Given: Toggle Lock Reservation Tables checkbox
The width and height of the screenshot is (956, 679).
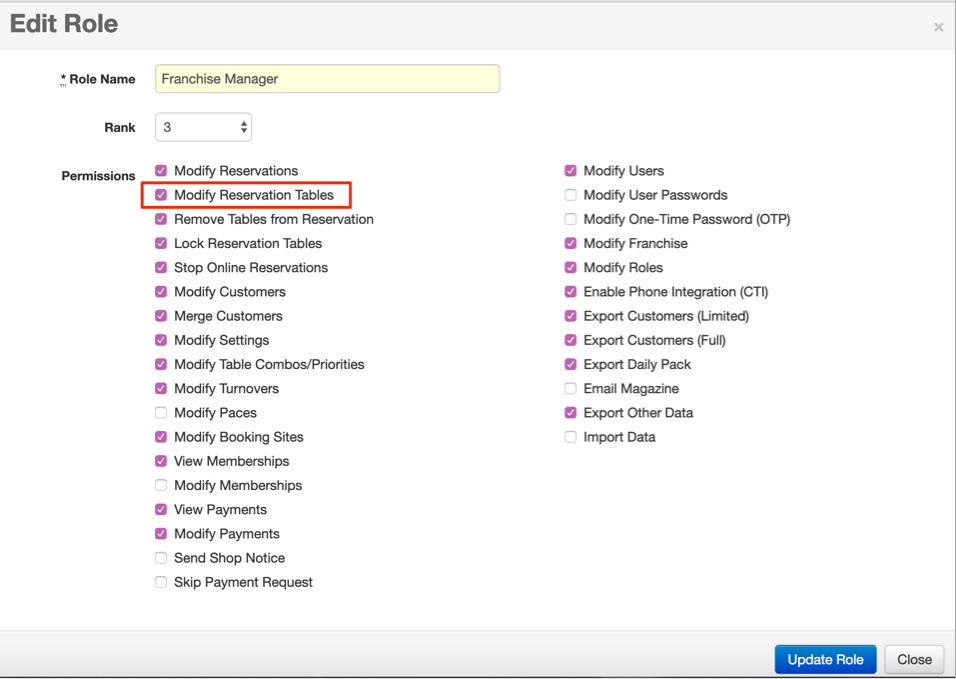Looking at the screenshot, I should 161,243.
